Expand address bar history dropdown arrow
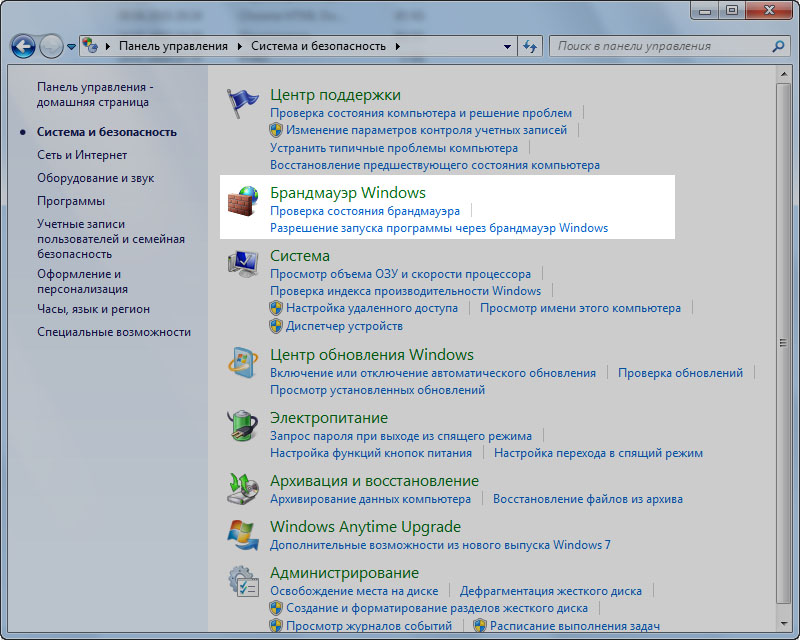The width and height of the screenshot is (800, 640). (x=507, y=46)
